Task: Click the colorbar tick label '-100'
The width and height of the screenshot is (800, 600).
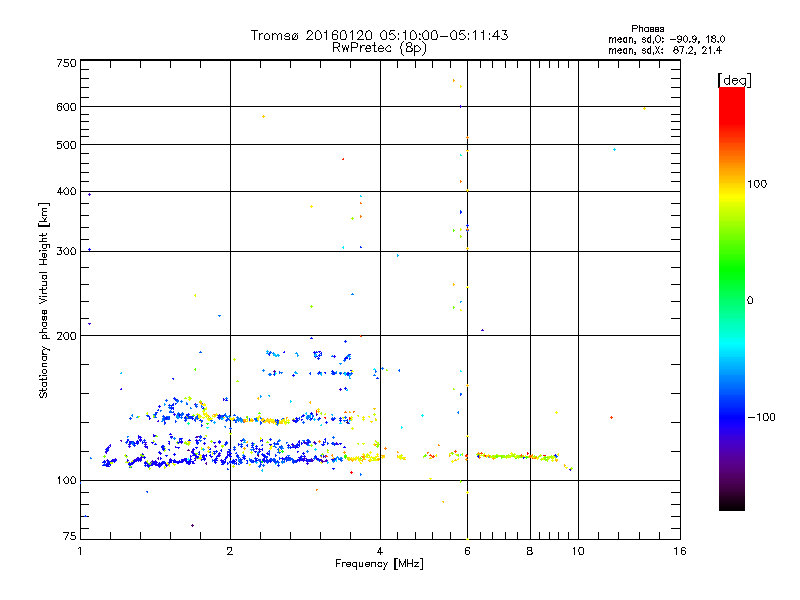Action: 761,417
